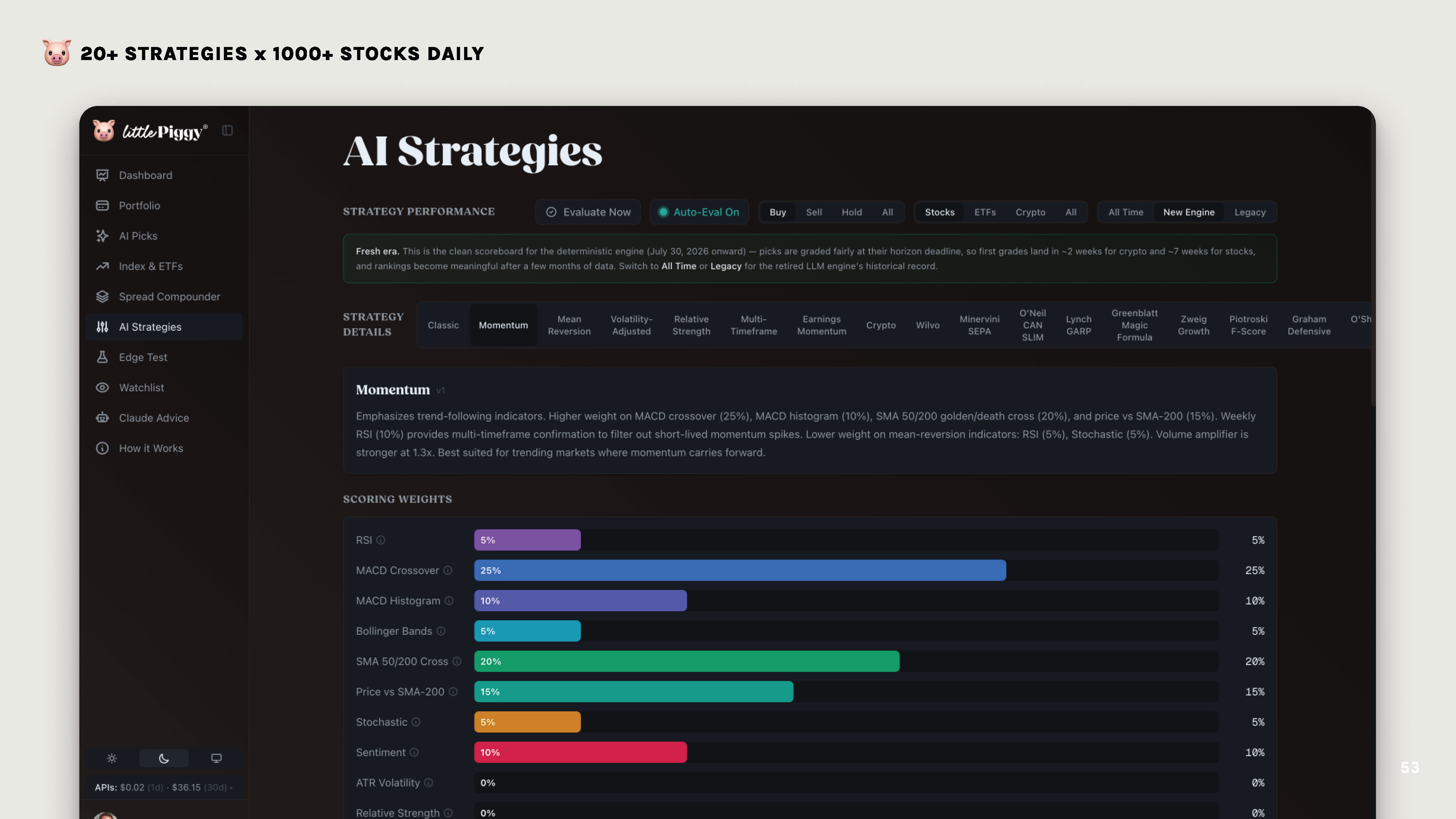Screen dimensions: 1456x819
Task: Select the Hold signal filter
Action: tap(851, 212)
